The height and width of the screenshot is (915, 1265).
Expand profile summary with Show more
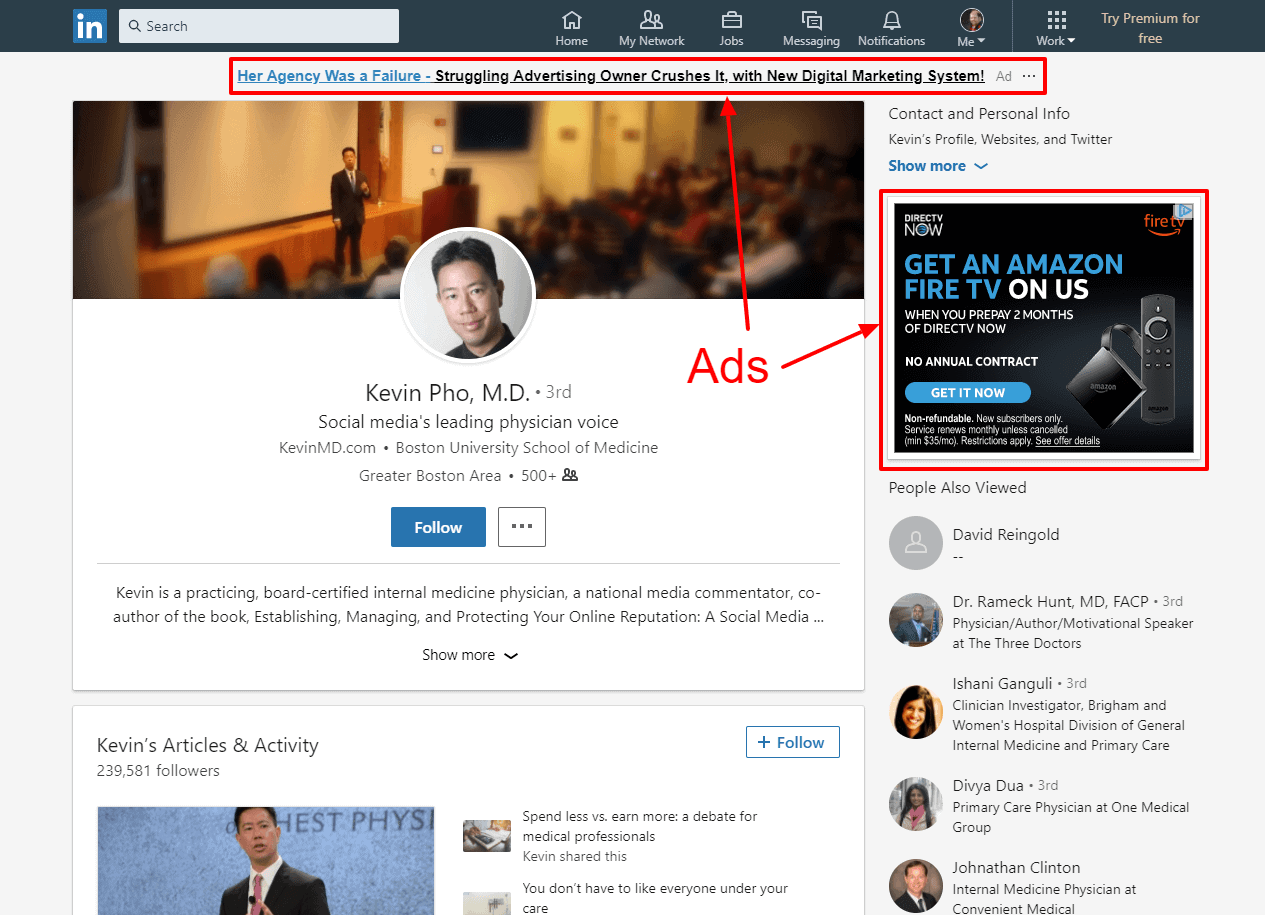470,655
